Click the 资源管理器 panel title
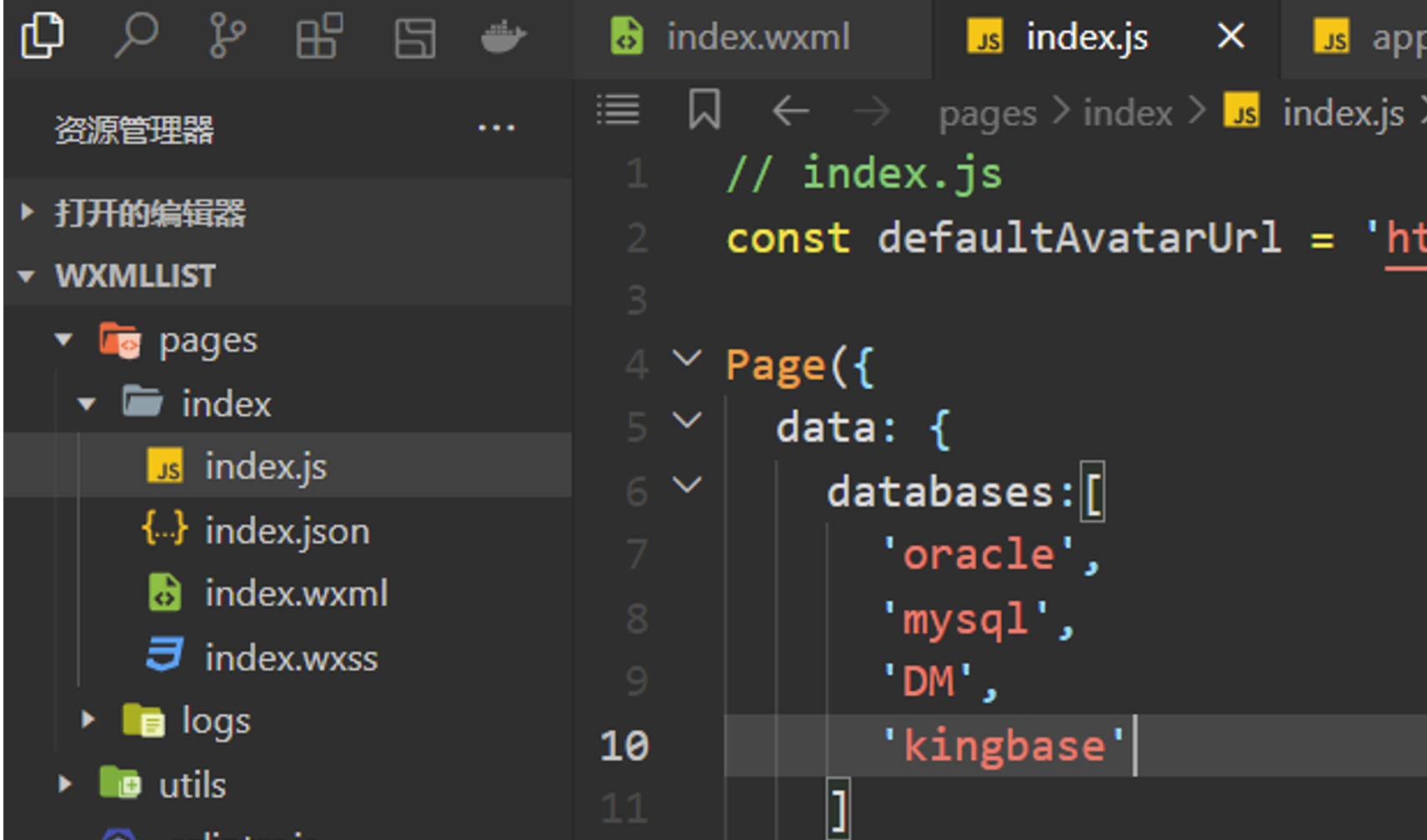This screenshot has height=840, width=1427. [134, 130]
